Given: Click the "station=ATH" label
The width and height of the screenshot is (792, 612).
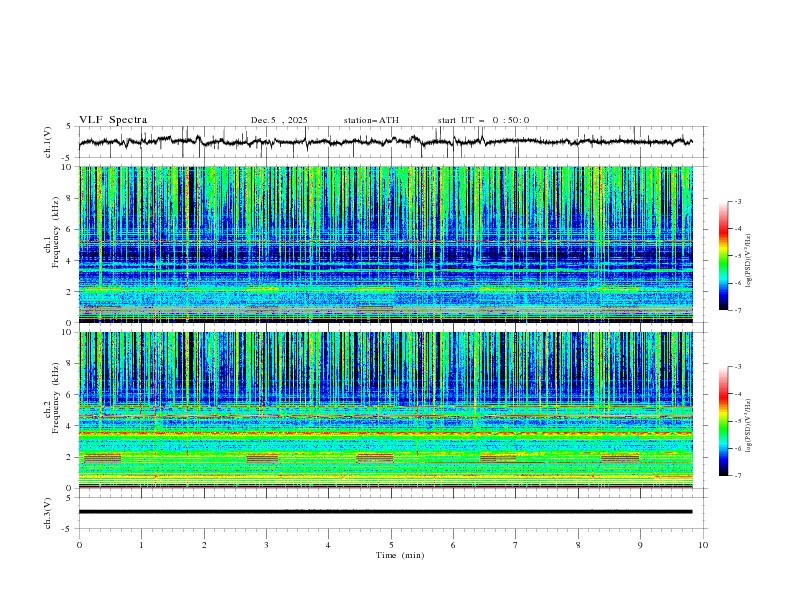Looking at the screenshot, I should pos(371,120).
